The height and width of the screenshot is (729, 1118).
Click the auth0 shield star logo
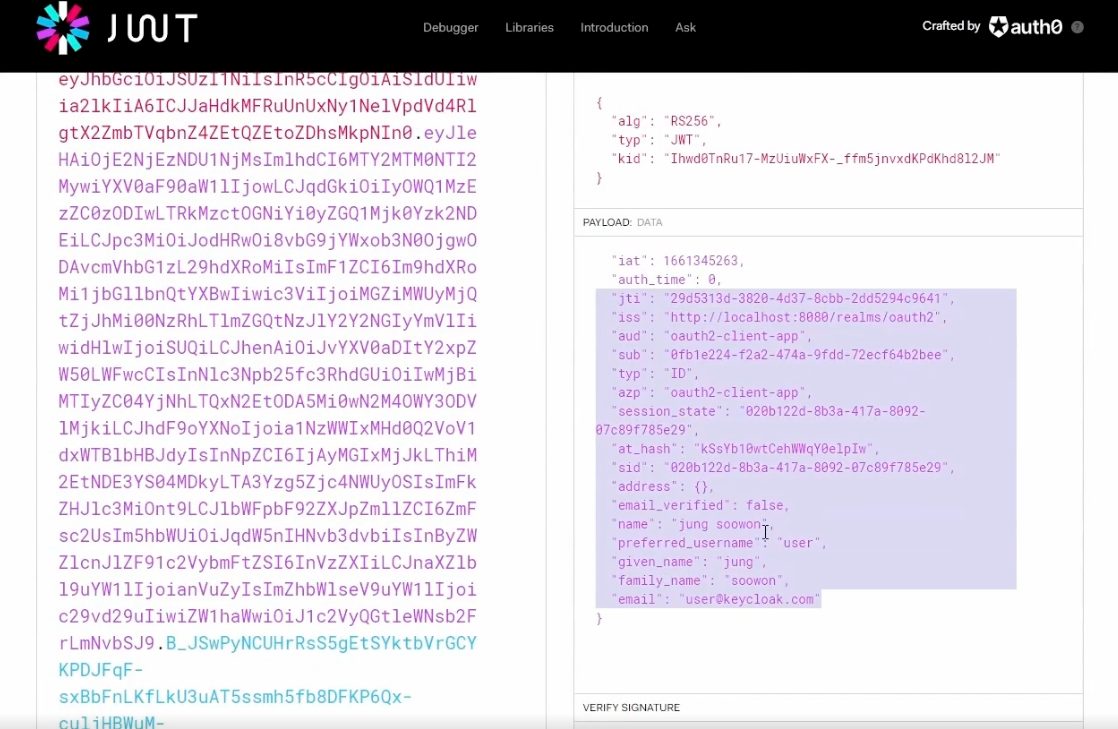pos(998,27)
